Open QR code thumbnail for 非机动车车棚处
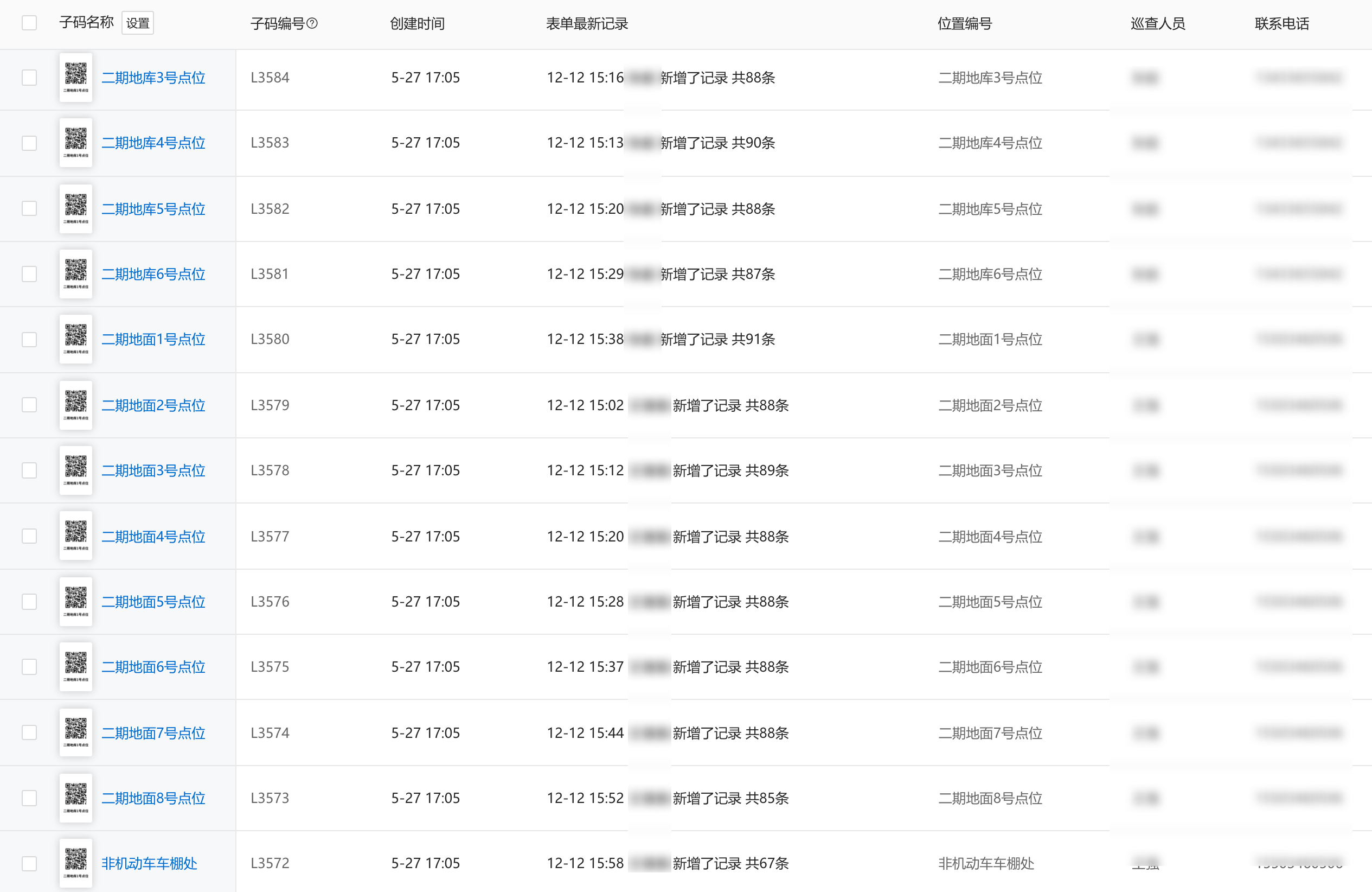This screenshot has width=1372, height=892. tap(75, 863)
